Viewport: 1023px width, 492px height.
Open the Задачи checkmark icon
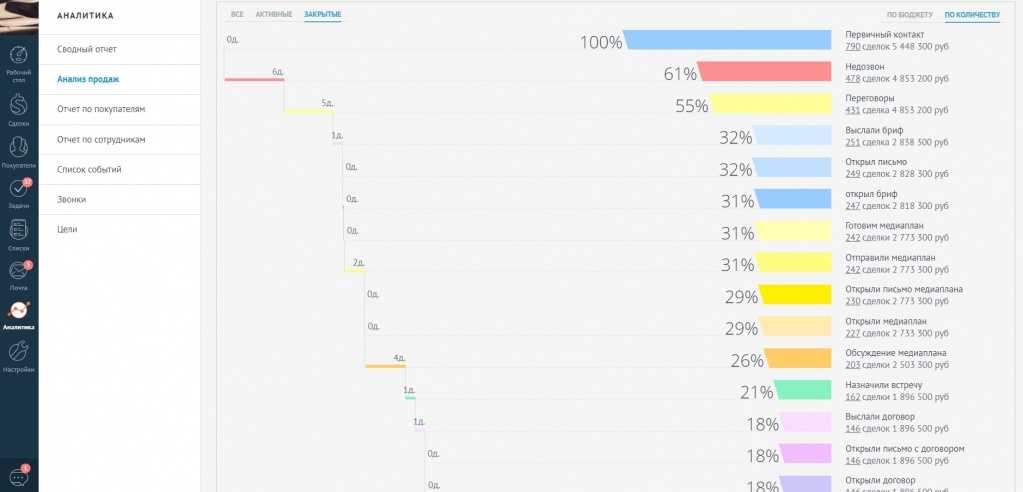18,188
